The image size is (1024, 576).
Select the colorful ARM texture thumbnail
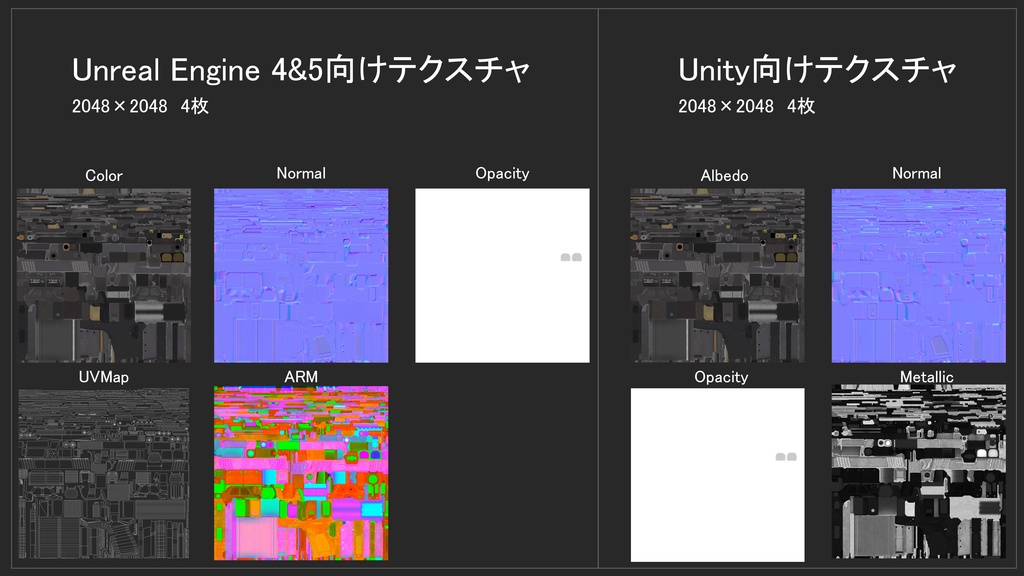(301, 473)
